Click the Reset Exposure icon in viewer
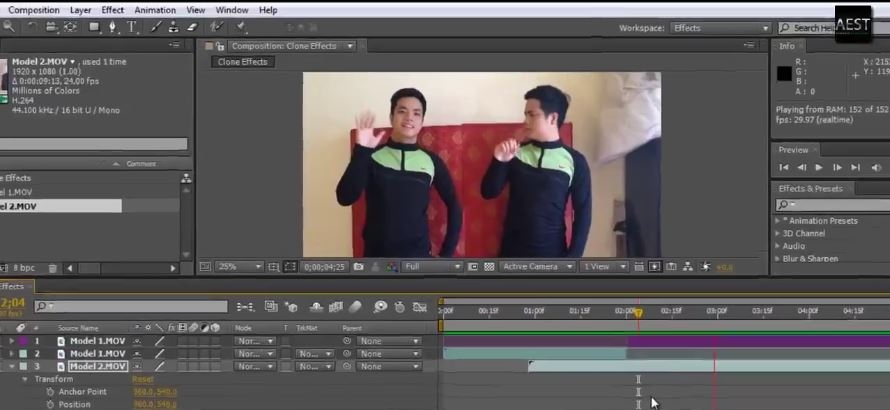This screenshot has width=890, height=410. tap(705, 266)
